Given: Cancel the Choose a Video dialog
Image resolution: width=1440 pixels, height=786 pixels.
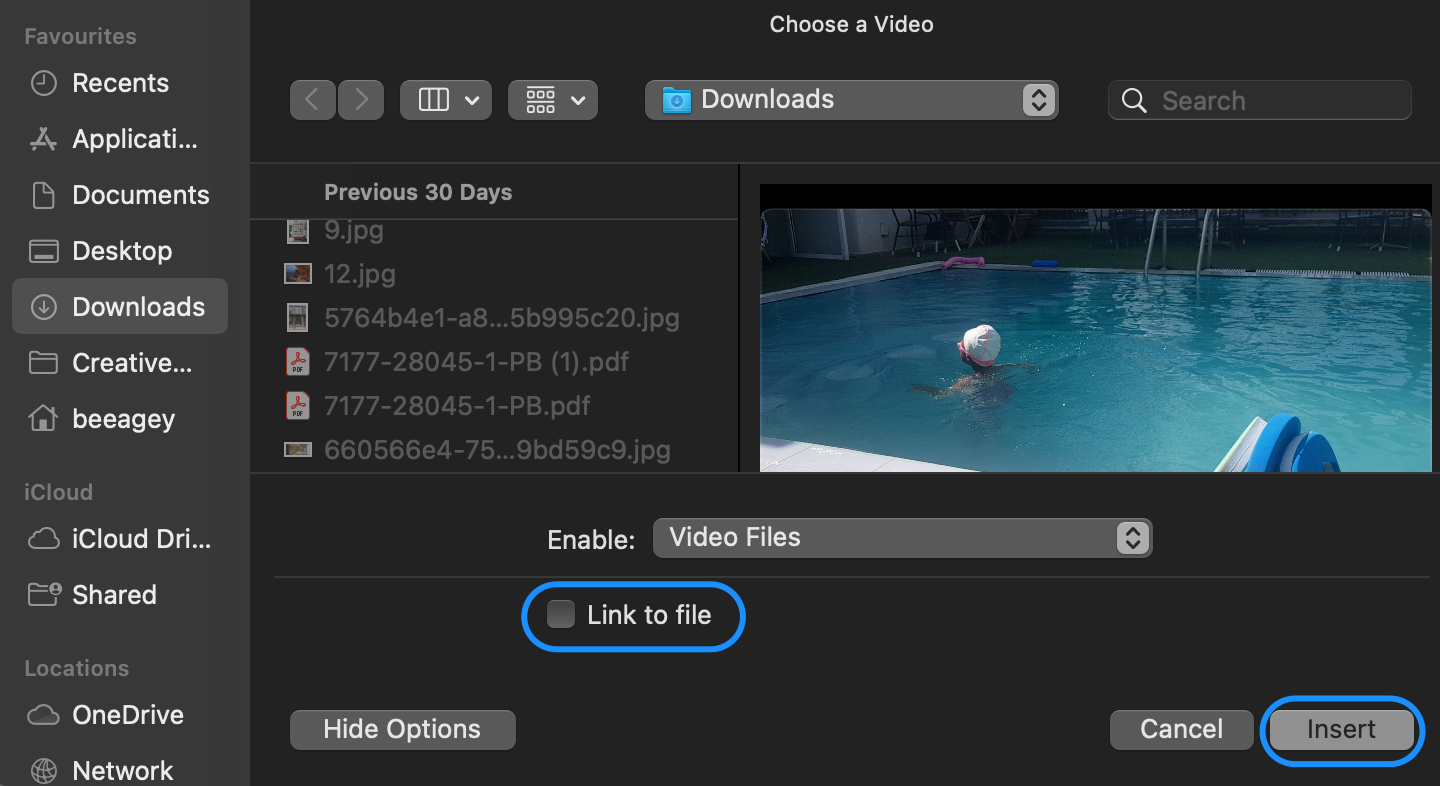Looking at the screenshot, I should coord(1181,730).
